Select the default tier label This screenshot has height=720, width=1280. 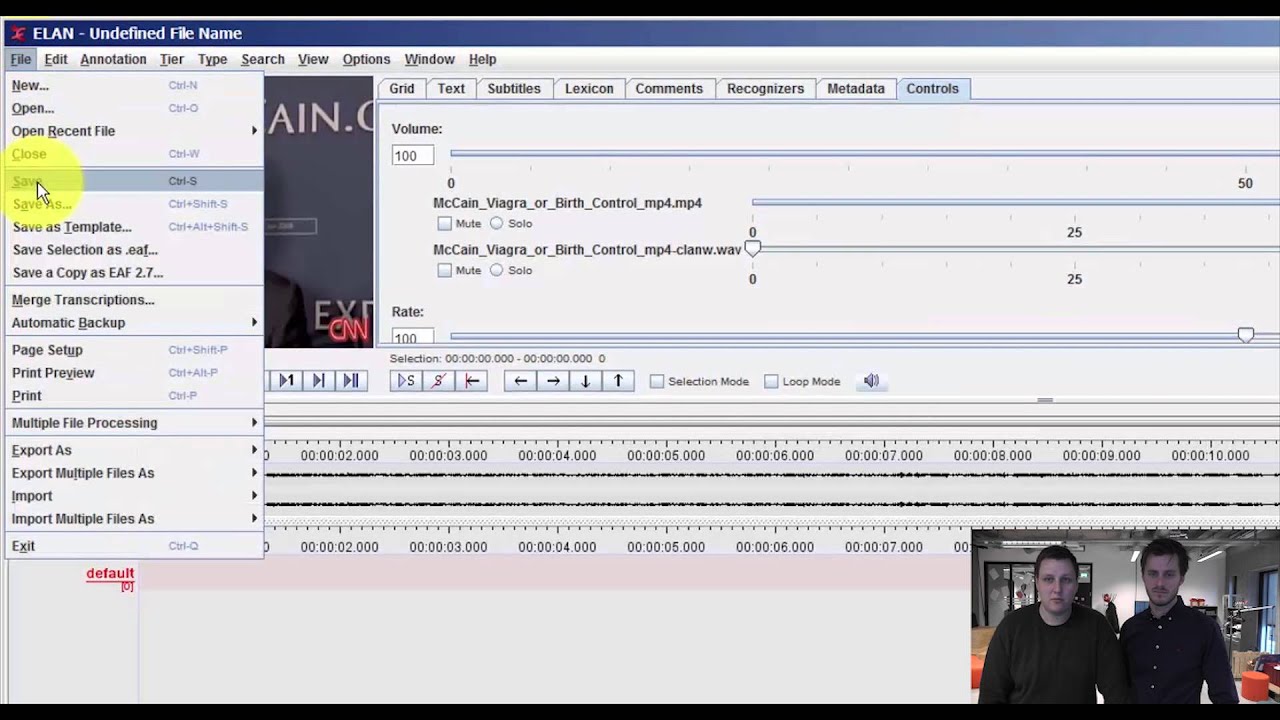click(110, 574)
